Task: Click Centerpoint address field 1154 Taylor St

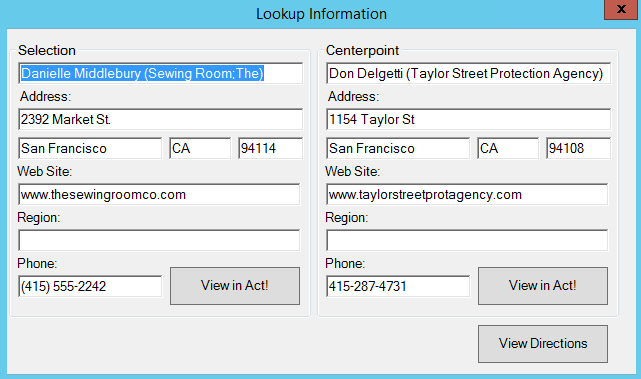Action: [468, 119]
